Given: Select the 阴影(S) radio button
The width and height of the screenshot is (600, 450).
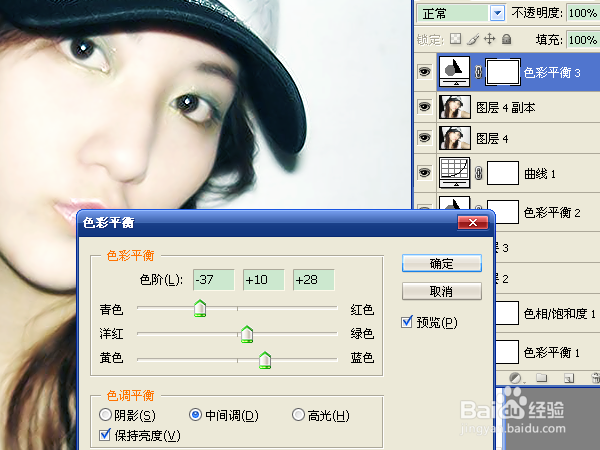Looking at the screenshot, I should click(105, 415).
